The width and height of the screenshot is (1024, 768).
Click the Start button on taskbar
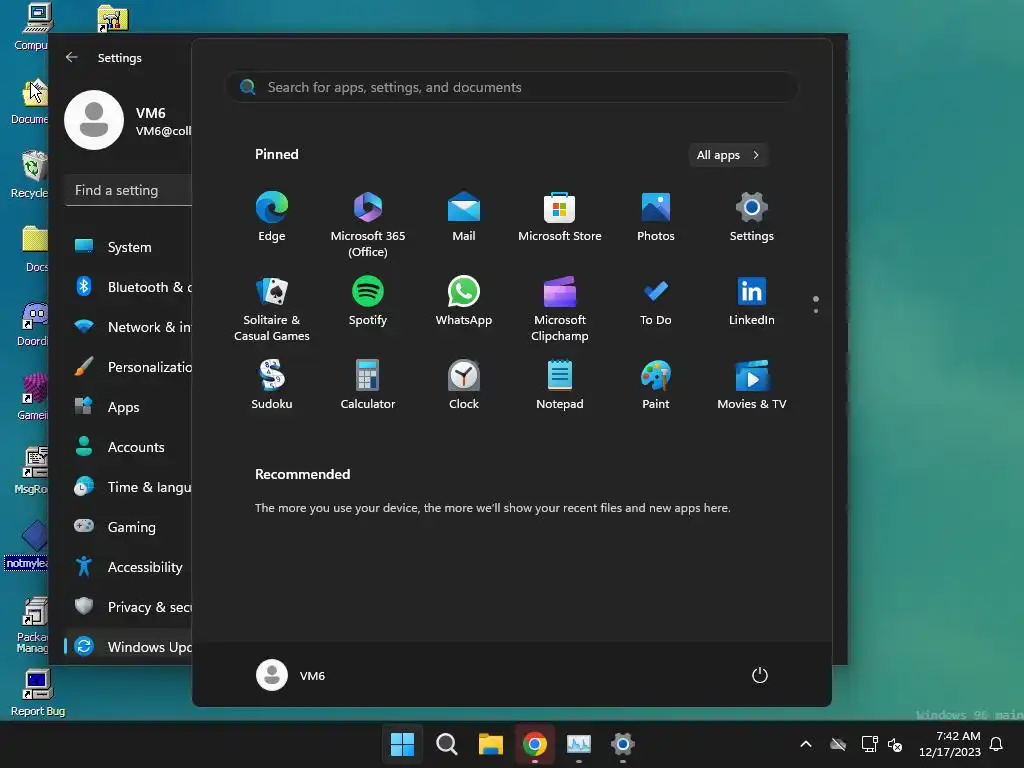[x=402, y=744]
